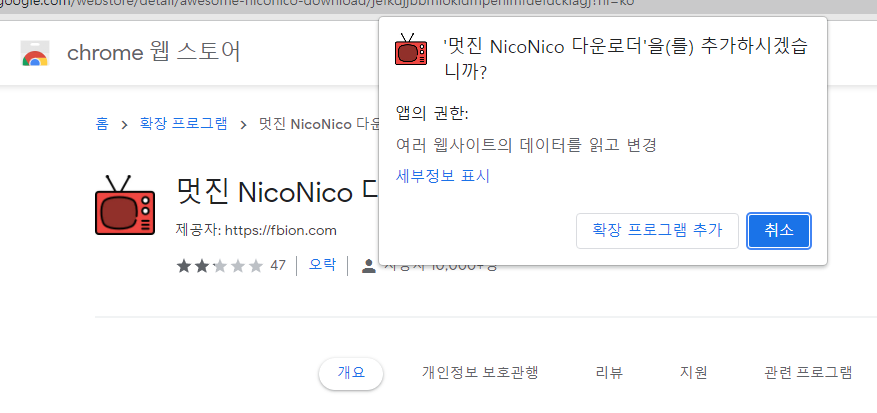Click the '여러 웹사이트의 데이터를 읽고 변경' permission text
The width and height of the screenshot is (877, 413).
(x=526, y=146)
